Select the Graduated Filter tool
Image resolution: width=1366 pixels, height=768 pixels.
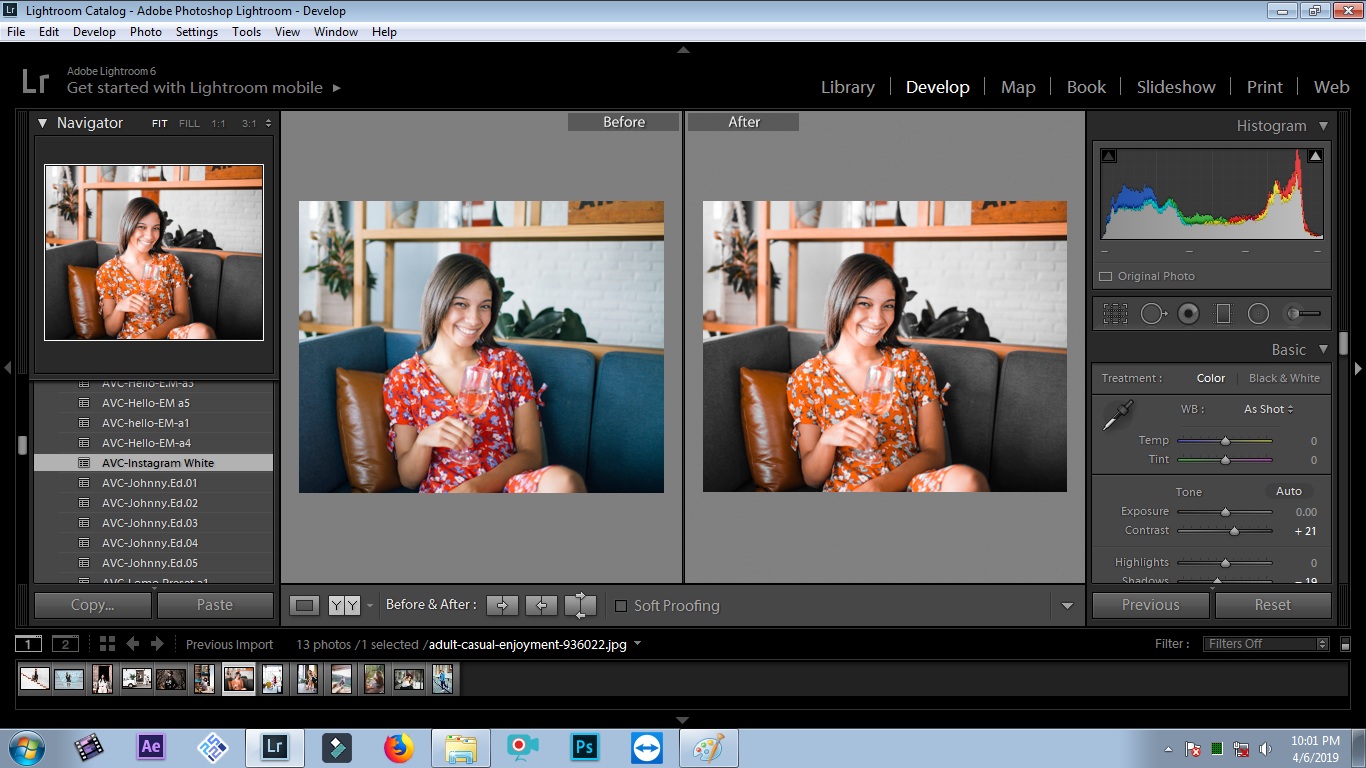coord(1222,314)
